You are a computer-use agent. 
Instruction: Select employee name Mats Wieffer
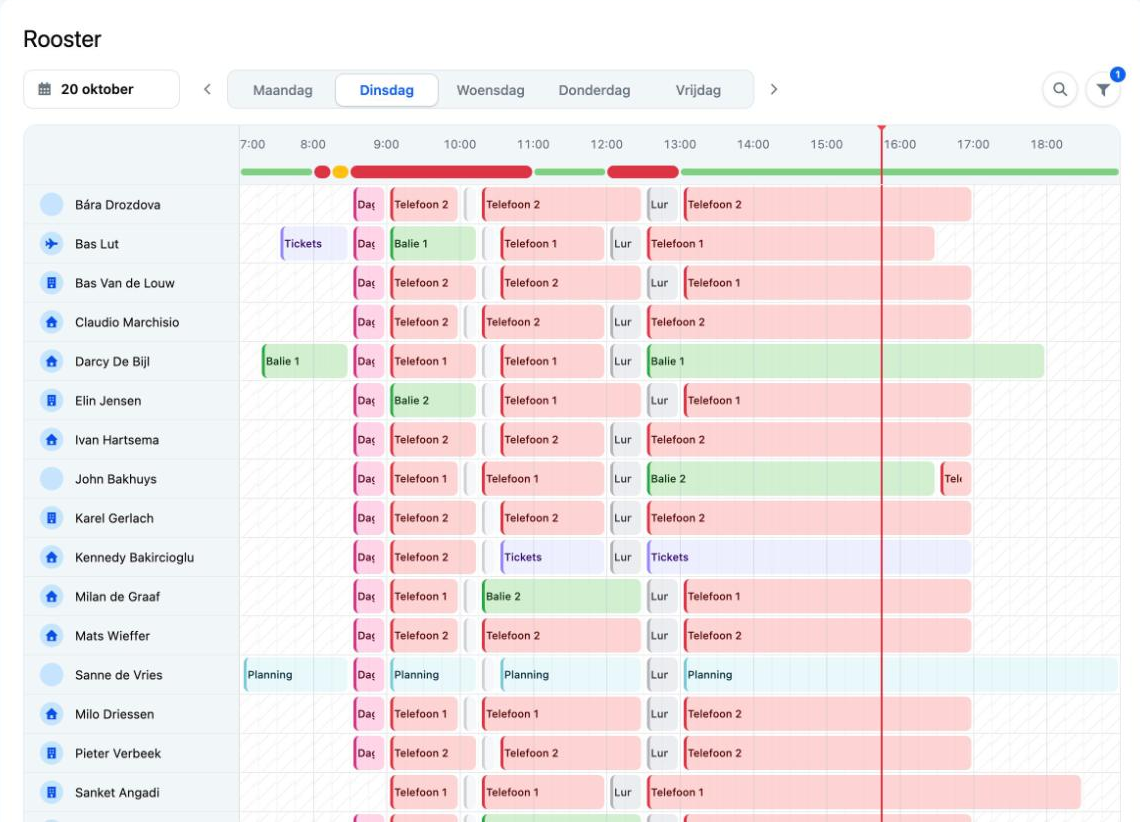[x=113, y=636]
